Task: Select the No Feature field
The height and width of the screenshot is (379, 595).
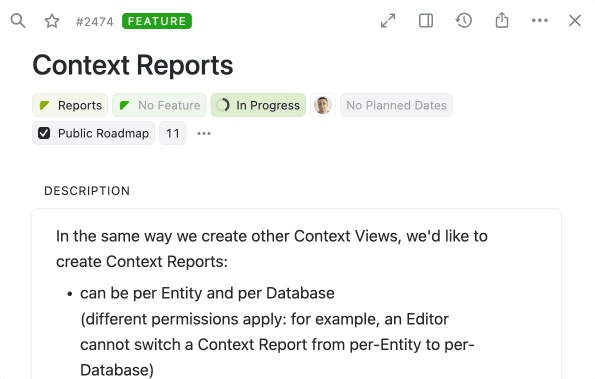Action: pyautogui.click(x=159, y=105)
